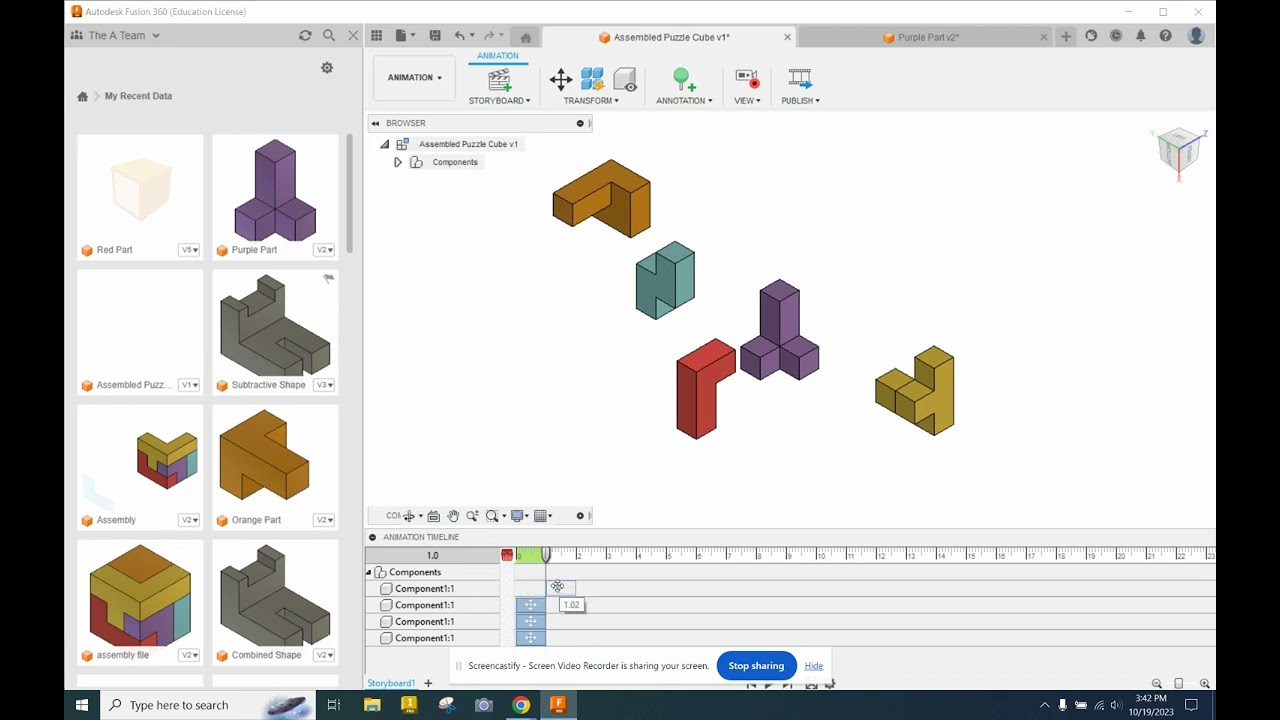
Task: Click the red trash scratch-zone marker
Action: pyautogui.click(x=507, y=555)
